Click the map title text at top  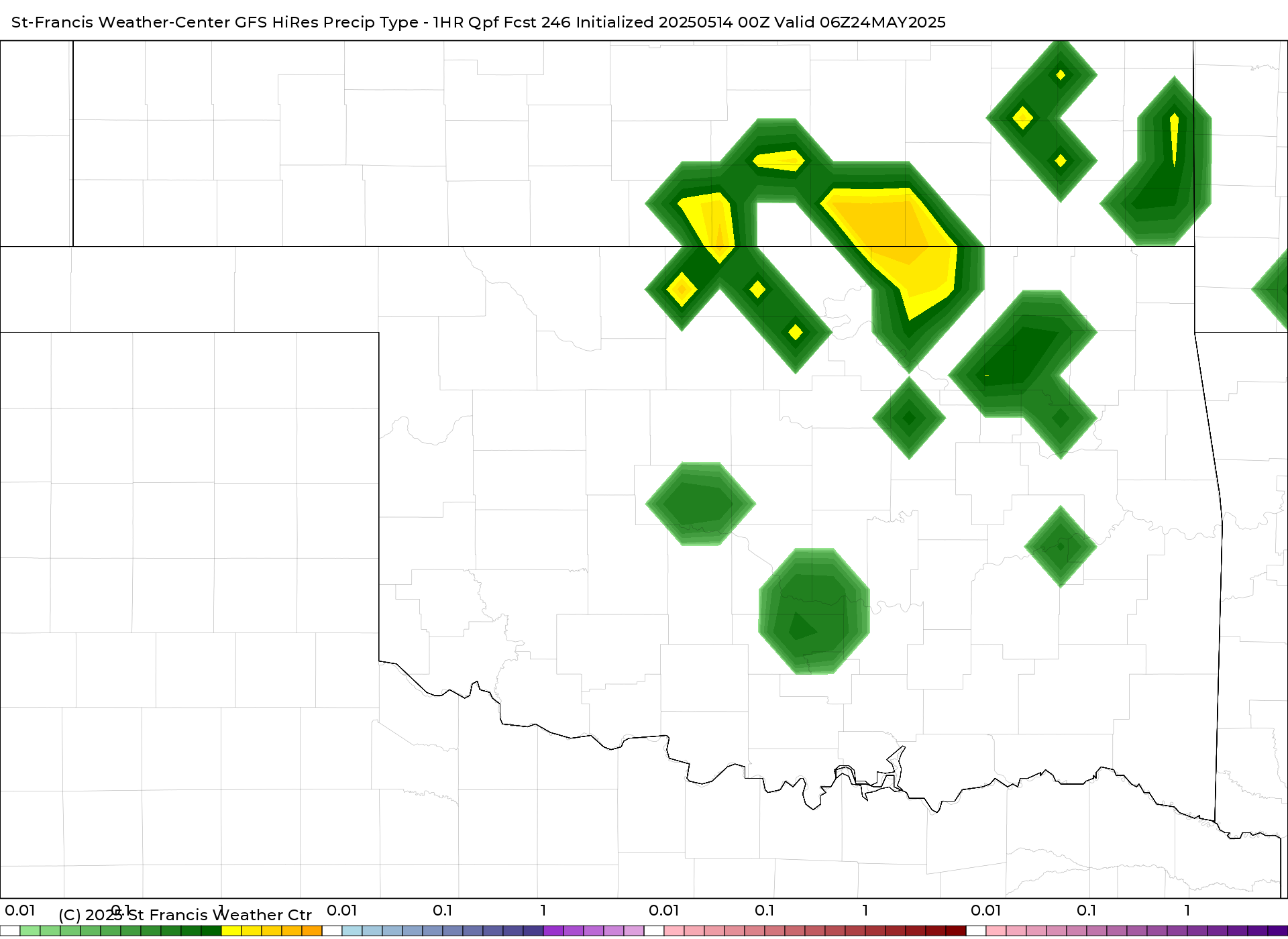[x=478, y=22]
